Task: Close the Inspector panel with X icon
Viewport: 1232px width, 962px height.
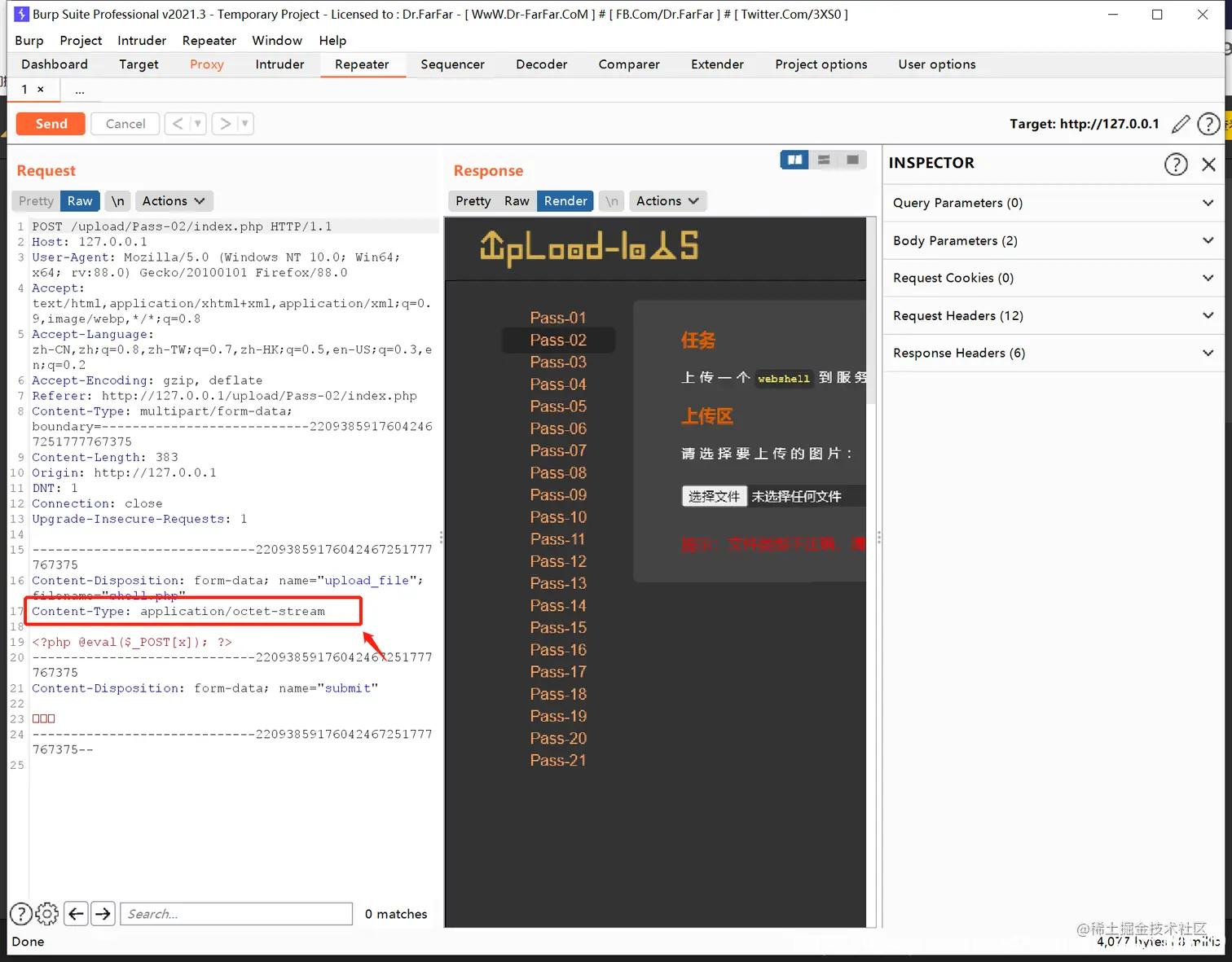Action: (1209, 164)
